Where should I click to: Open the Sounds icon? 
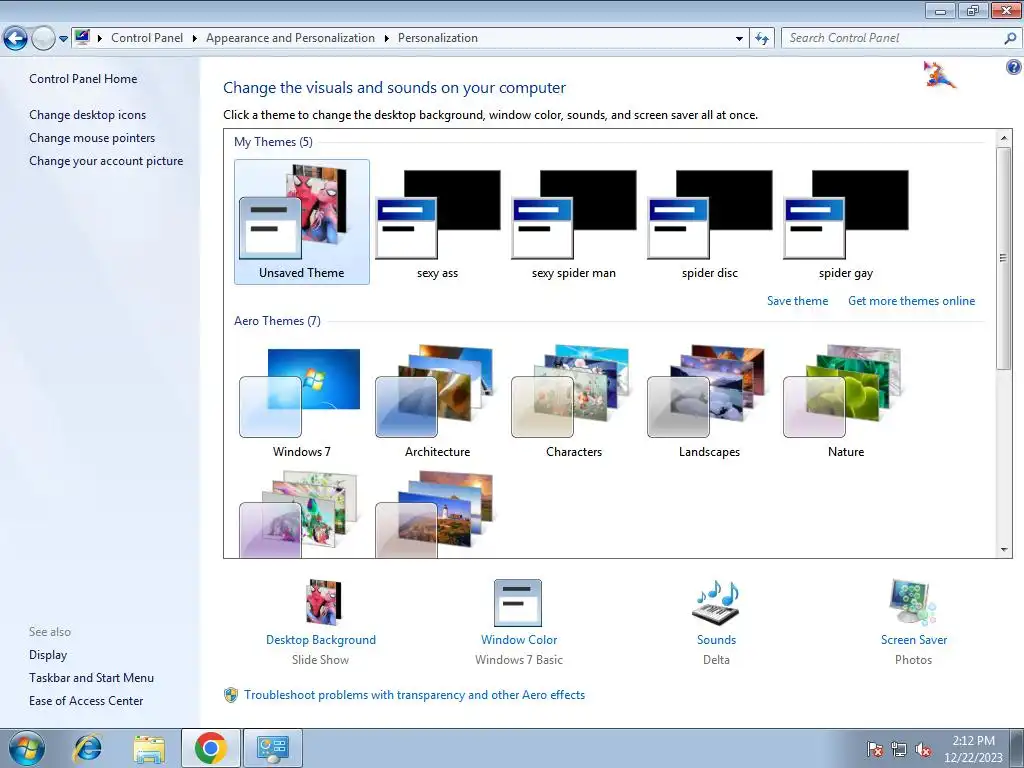click(x=716, y=603)
